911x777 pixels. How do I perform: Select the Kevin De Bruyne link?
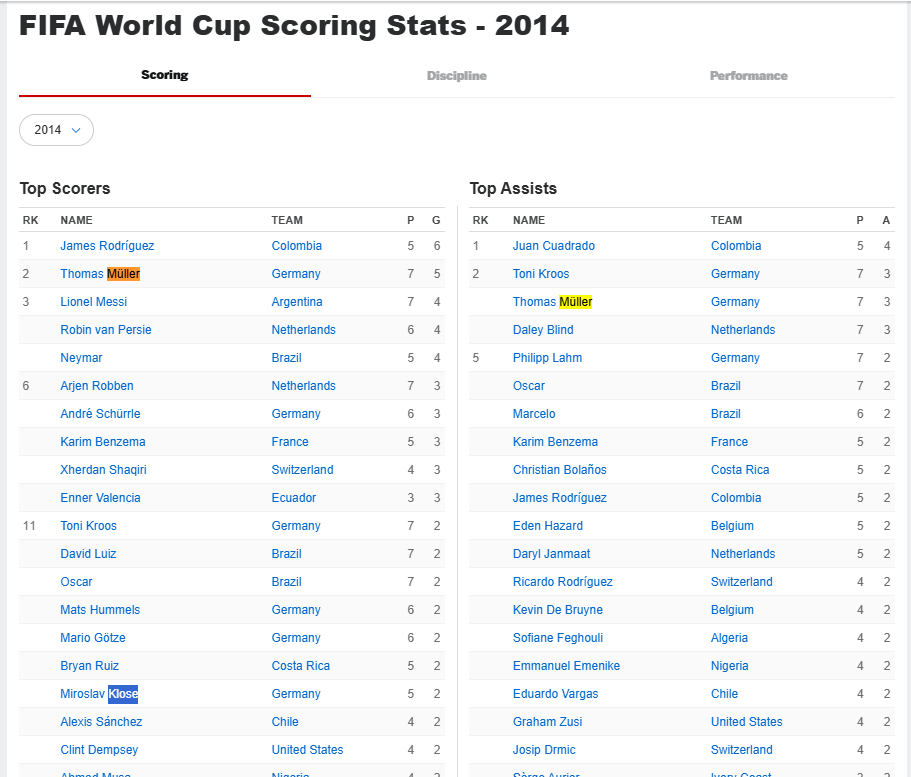[558, 610]
